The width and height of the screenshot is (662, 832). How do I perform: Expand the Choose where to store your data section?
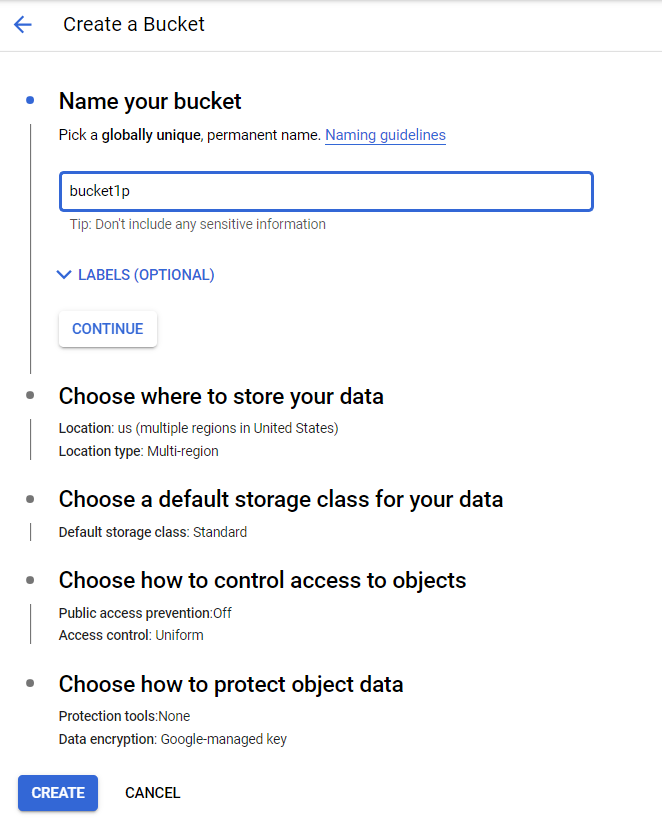[221, 396]
